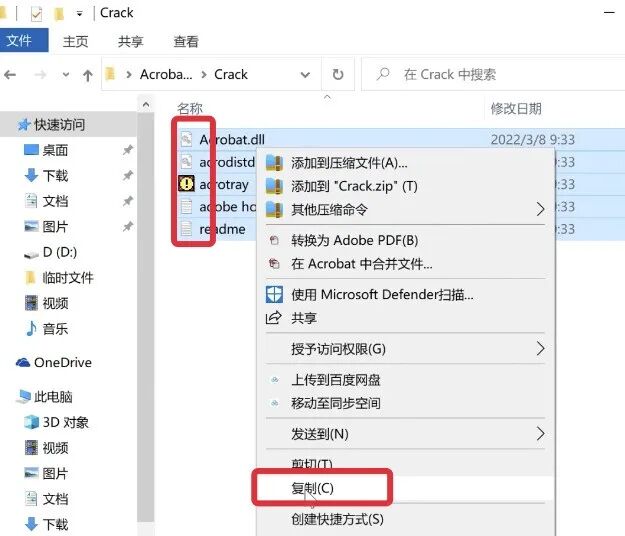The image size is (625, 536).
Task: Expand the address bar history dropdown
Action: pyautogui.click(x=305, y=75)
